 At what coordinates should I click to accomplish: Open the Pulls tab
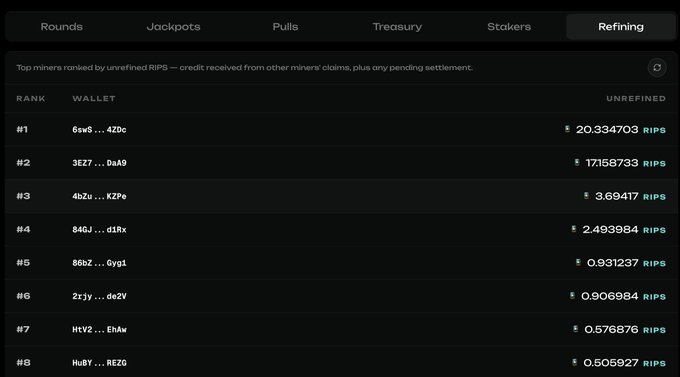[x=285, y=26]
